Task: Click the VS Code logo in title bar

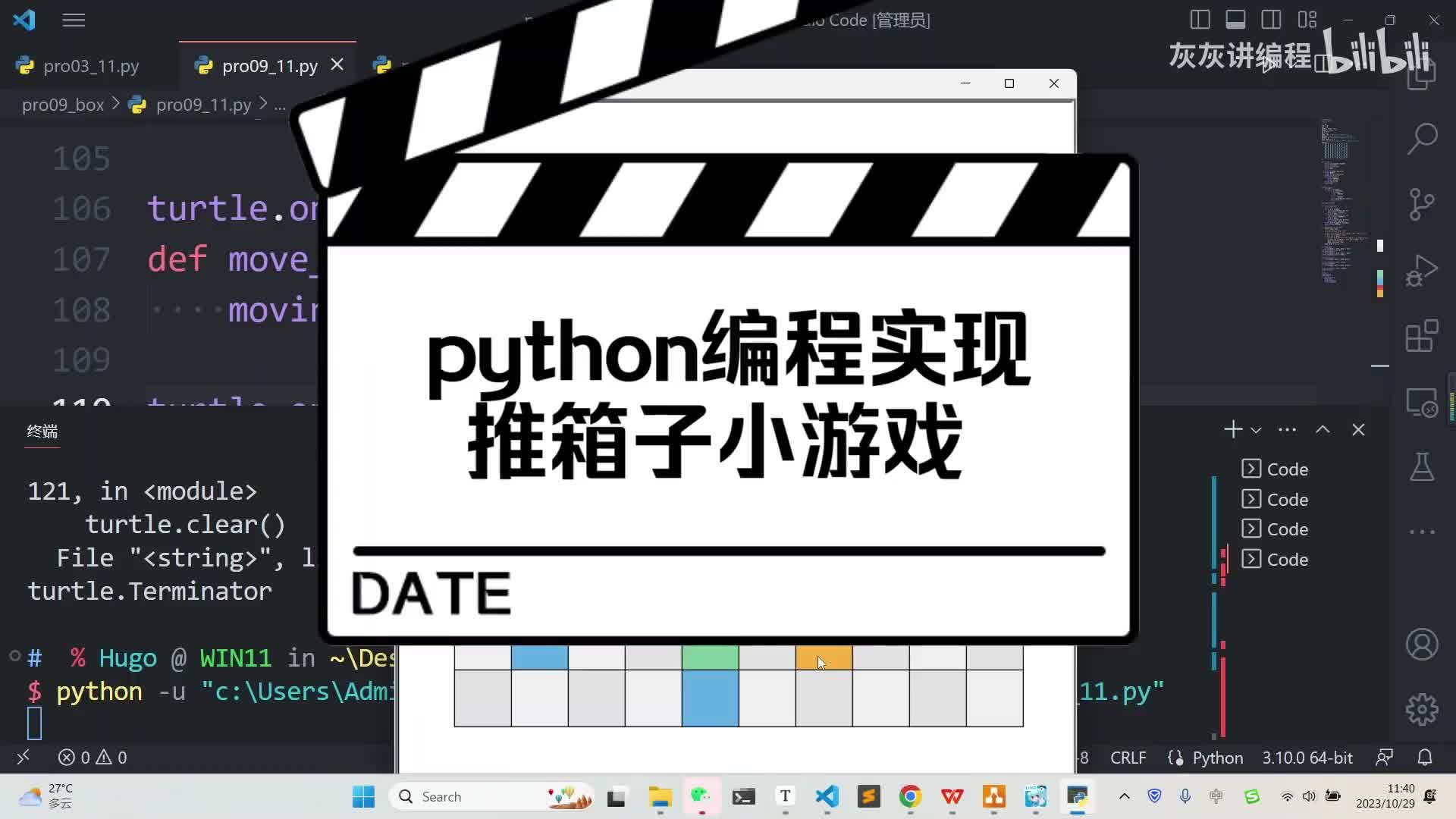Action: point(24,20)
